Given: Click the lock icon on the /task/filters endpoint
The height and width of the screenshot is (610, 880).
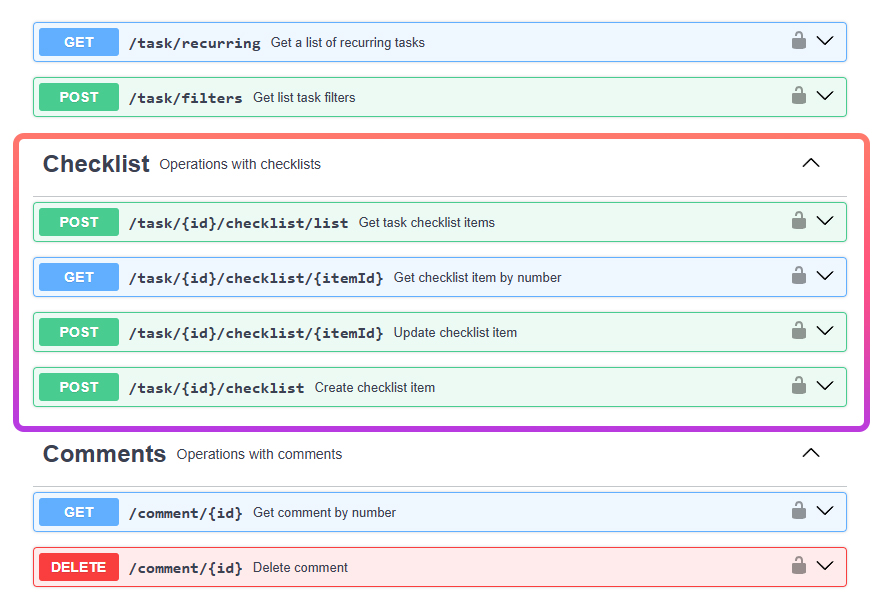Looking at the screenshot, I should [x=798, y=96].
